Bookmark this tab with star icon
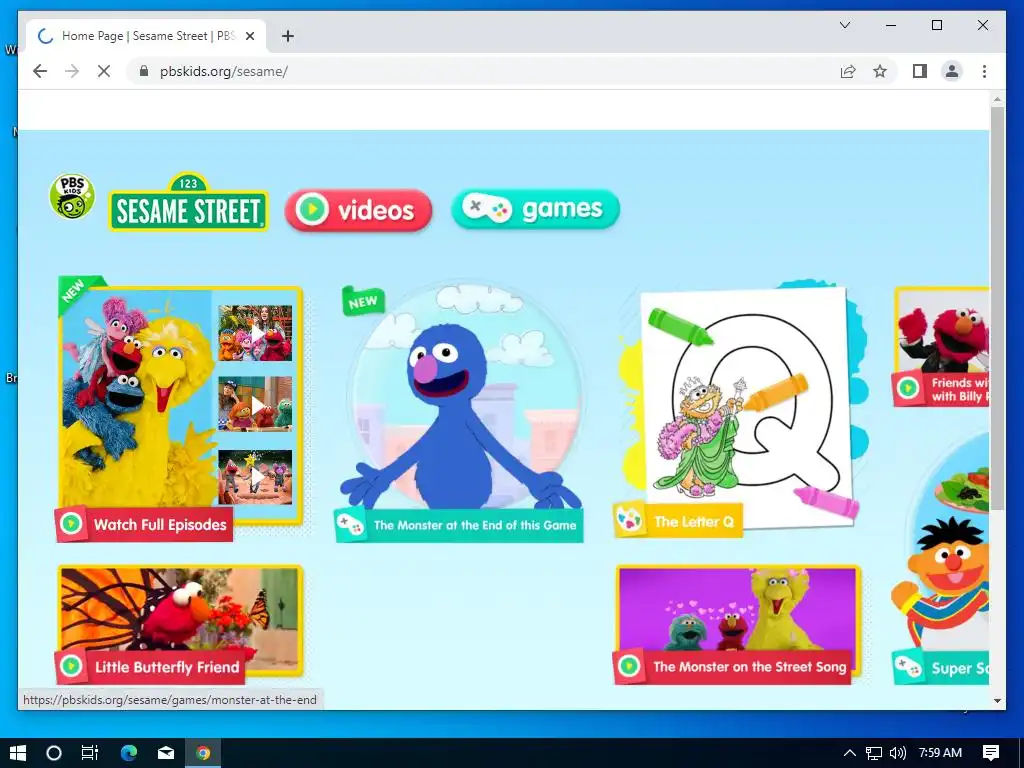The image size is (1024, 768). coord(880,71)
